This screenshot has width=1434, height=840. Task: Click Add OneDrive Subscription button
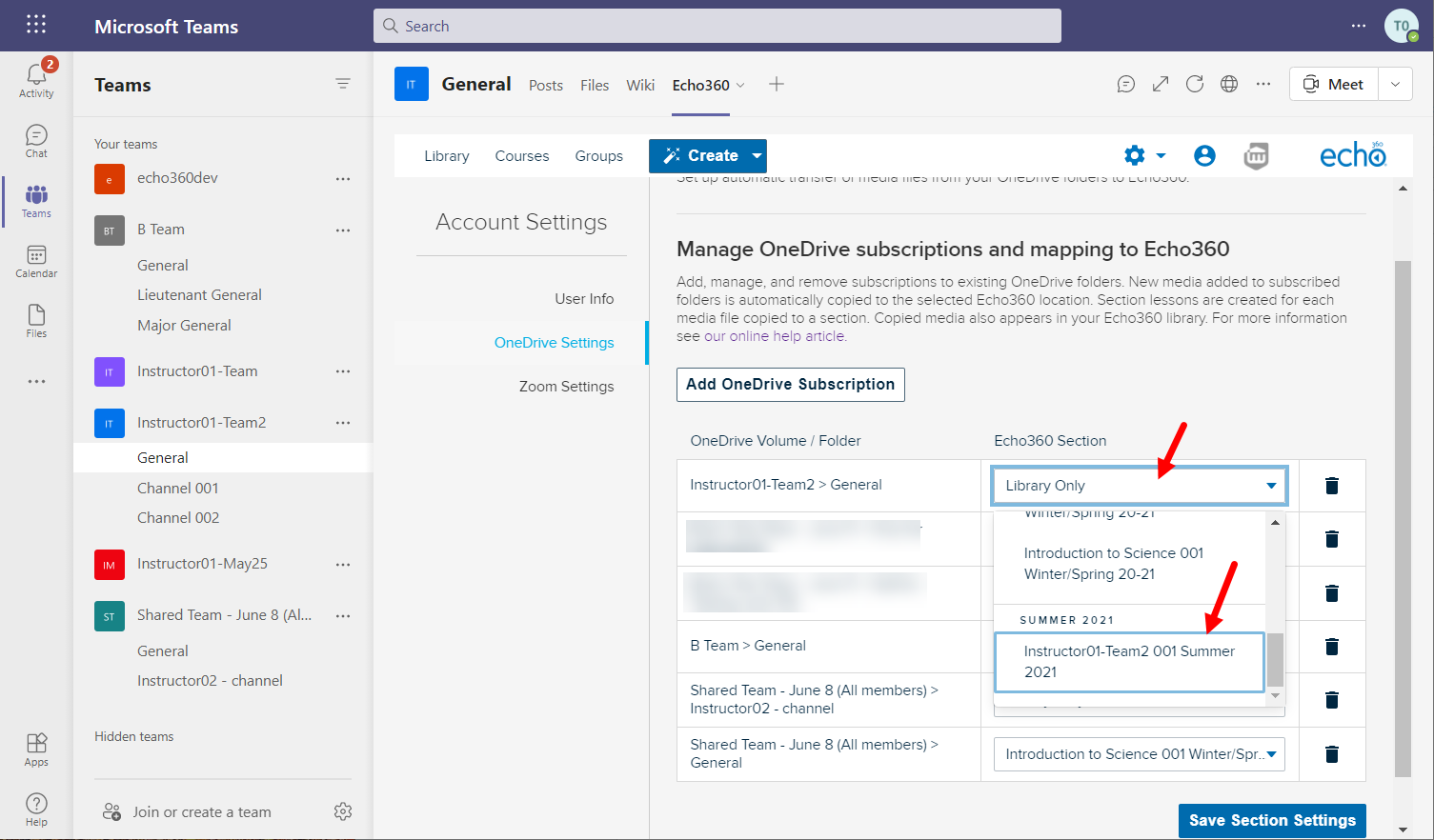tap(791, 385)
